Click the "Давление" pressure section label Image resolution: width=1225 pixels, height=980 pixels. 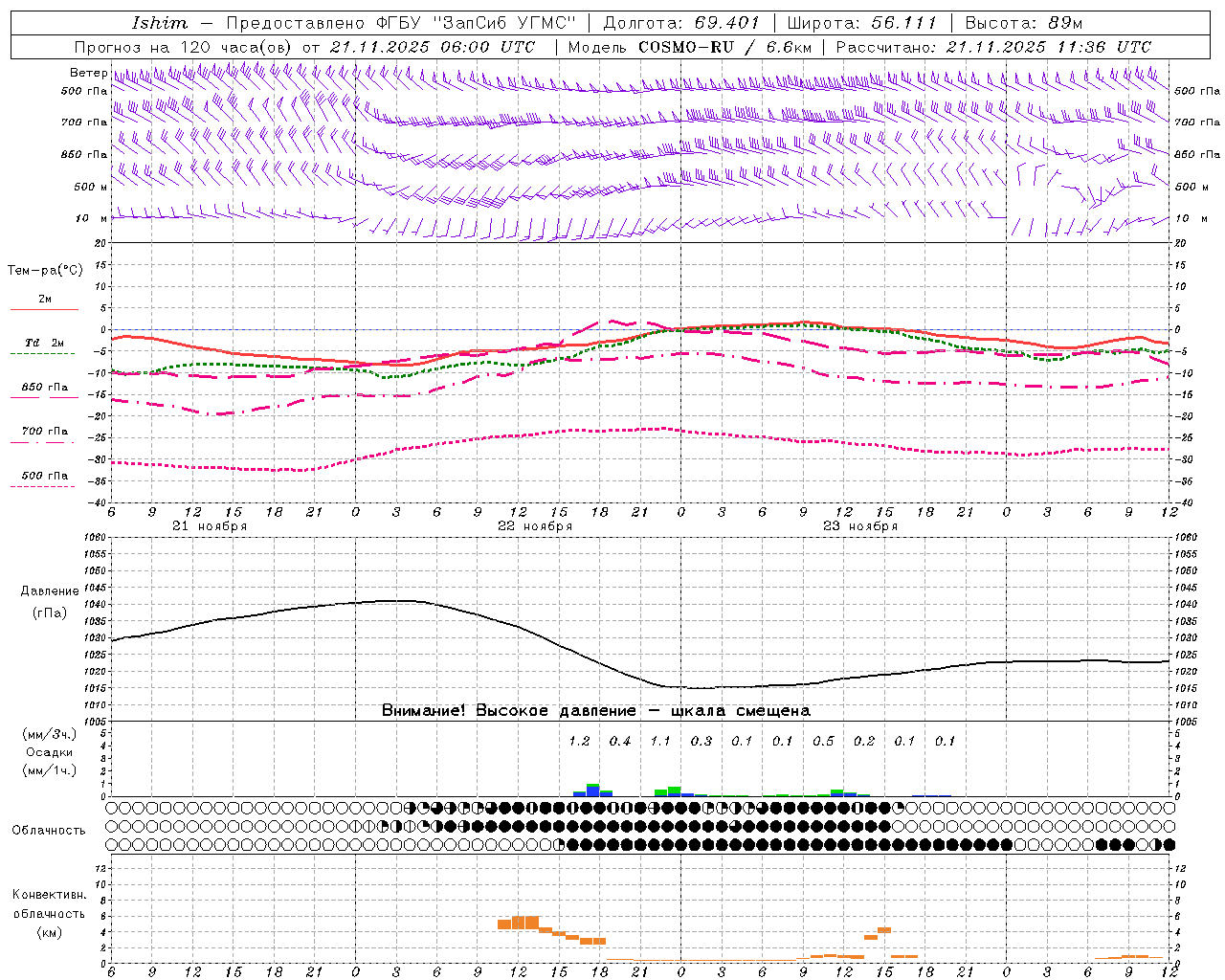click(x=50, y=591)
